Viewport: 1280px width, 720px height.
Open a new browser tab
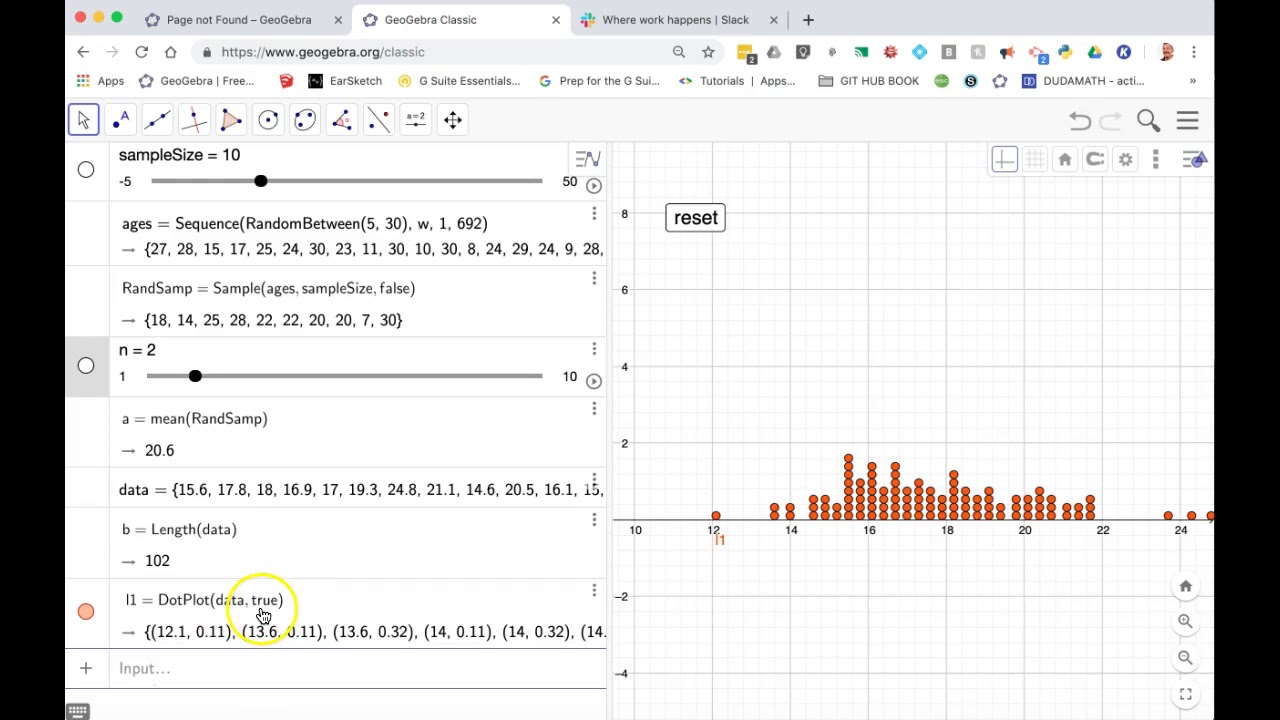click(x=808, y=20)
